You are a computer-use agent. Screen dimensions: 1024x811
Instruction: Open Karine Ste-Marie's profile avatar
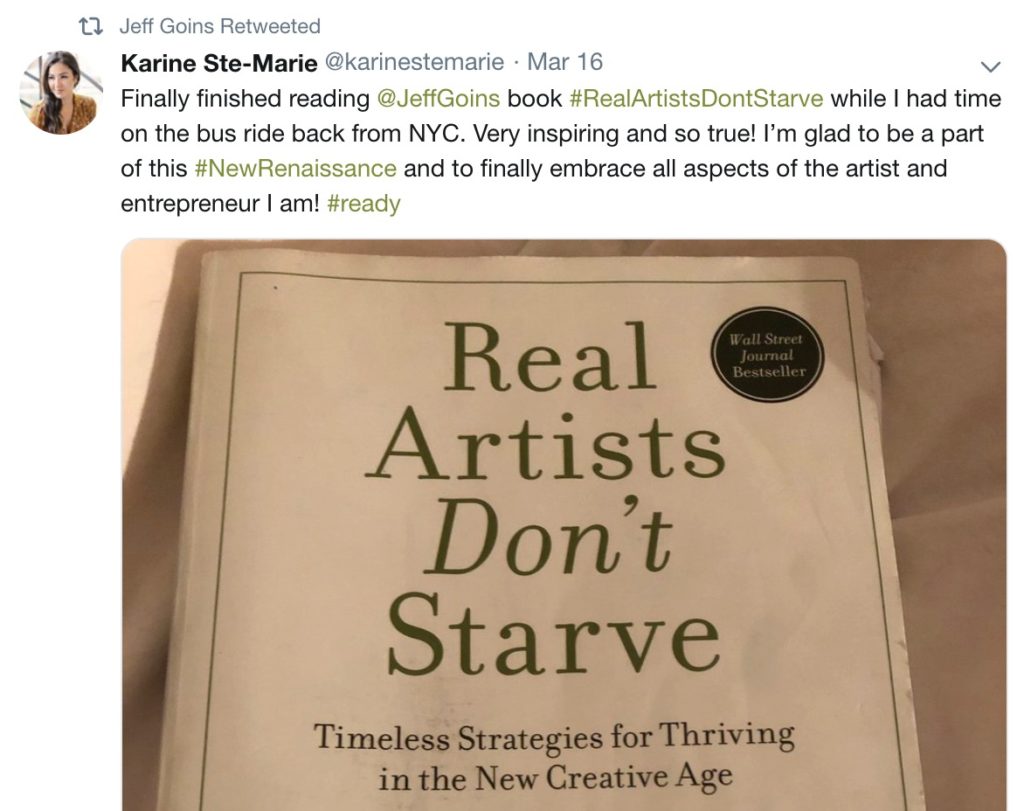pos(59,93)
